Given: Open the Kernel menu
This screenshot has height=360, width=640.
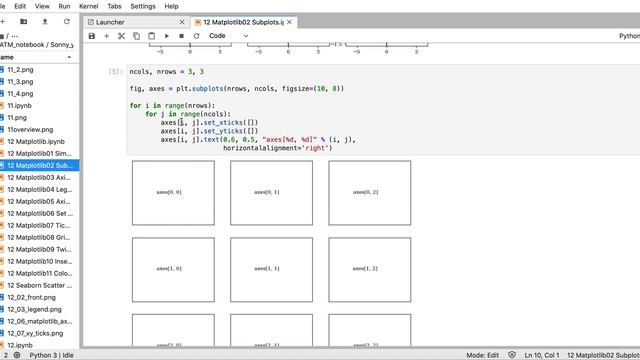Looking at the screenshot, I should [89, 6].
